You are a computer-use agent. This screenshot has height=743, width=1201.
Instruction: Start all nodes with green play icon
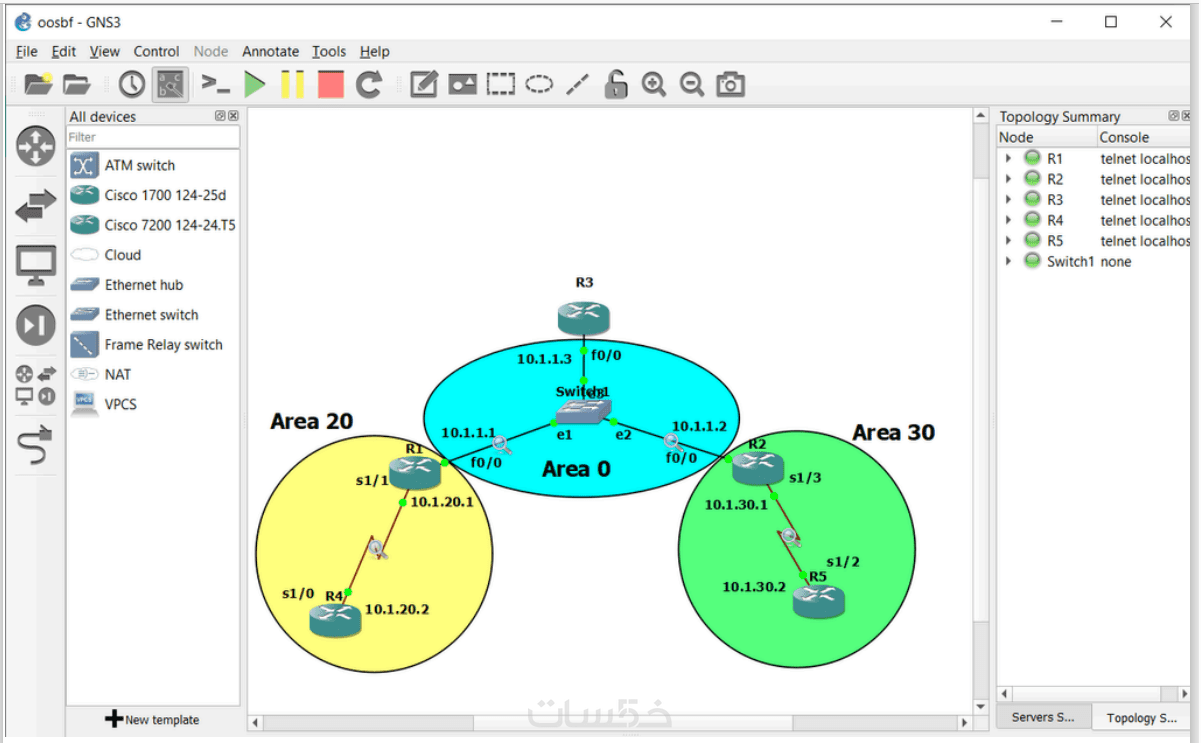(255, 85)
